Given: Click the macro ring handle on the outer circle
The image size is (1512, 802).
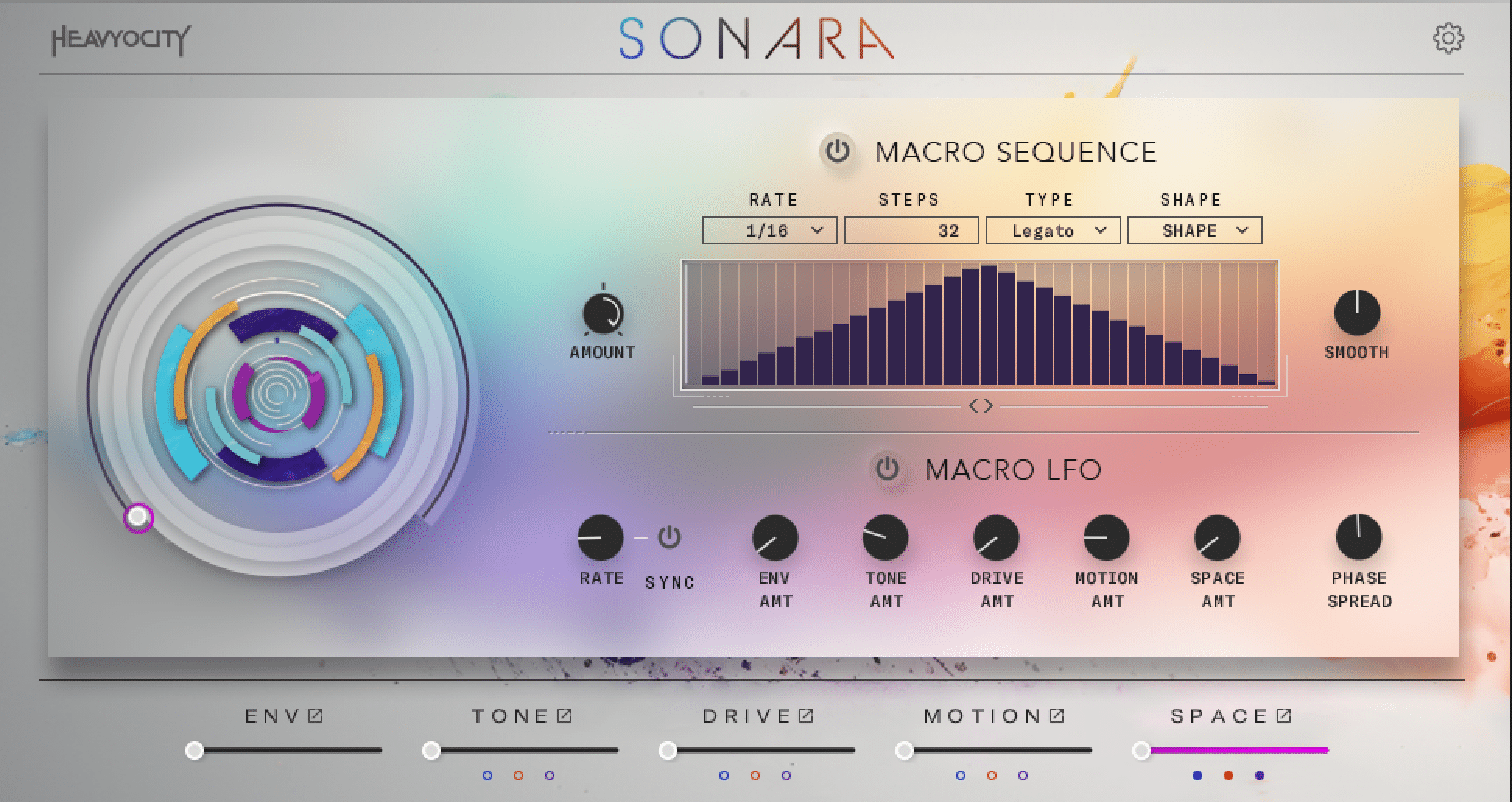Looking at the screenshot, I should (139, 517).
